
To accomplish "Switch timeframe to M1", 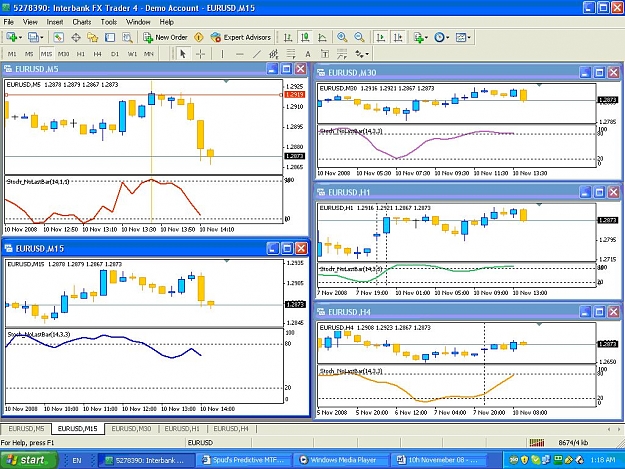I will [x=12, y=54].
